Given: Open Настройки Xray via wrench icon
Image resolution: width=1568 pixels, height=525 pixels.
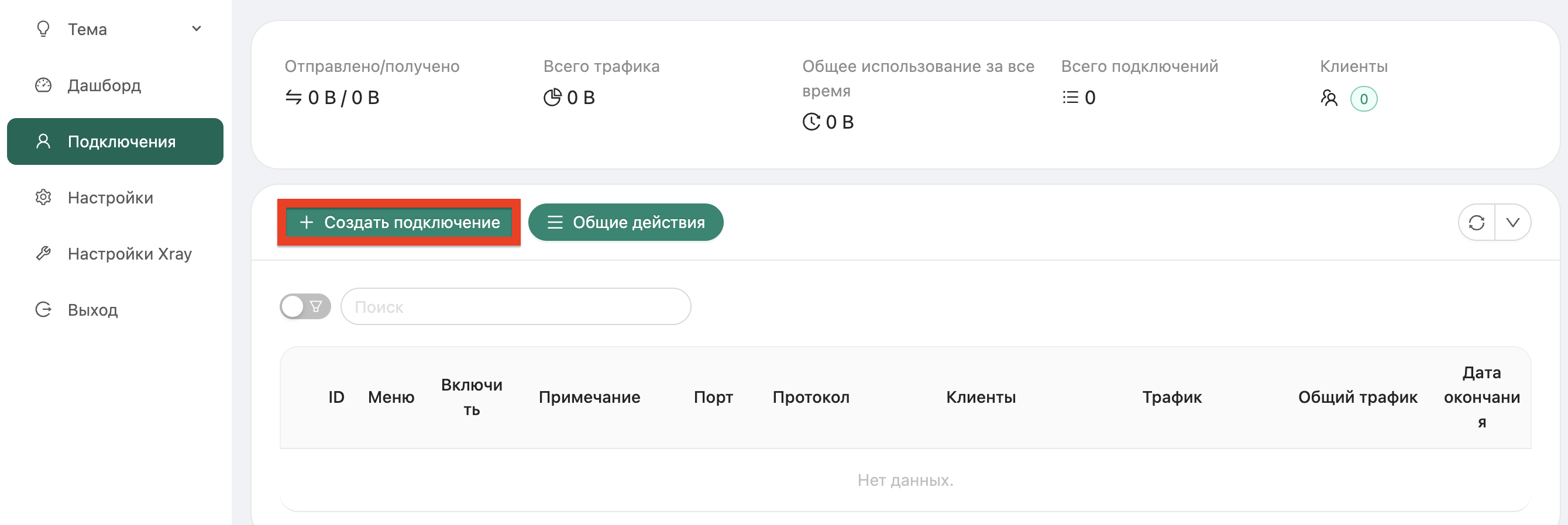Looking at the screenshot, I should [x=43, y=253].
